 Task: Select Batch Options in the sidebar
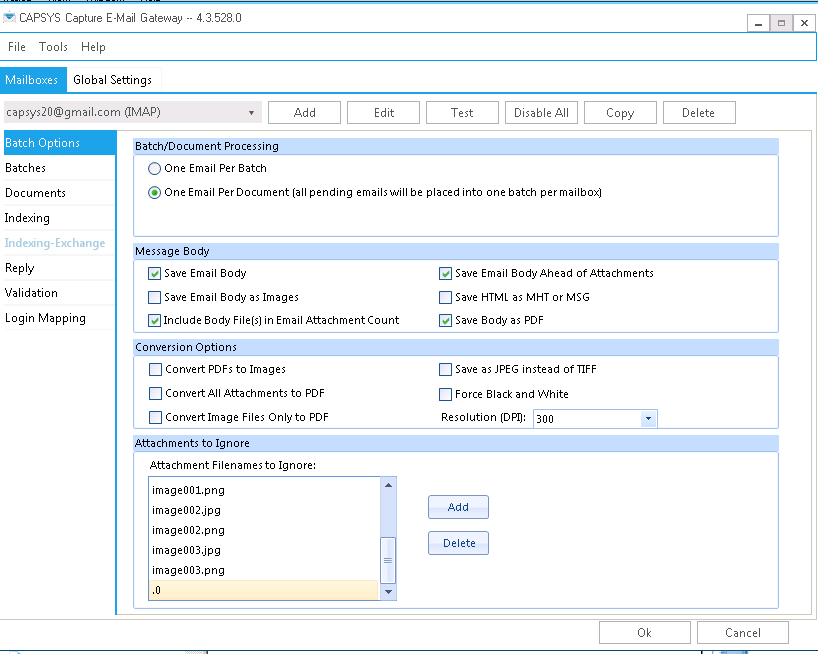point(59,143)
